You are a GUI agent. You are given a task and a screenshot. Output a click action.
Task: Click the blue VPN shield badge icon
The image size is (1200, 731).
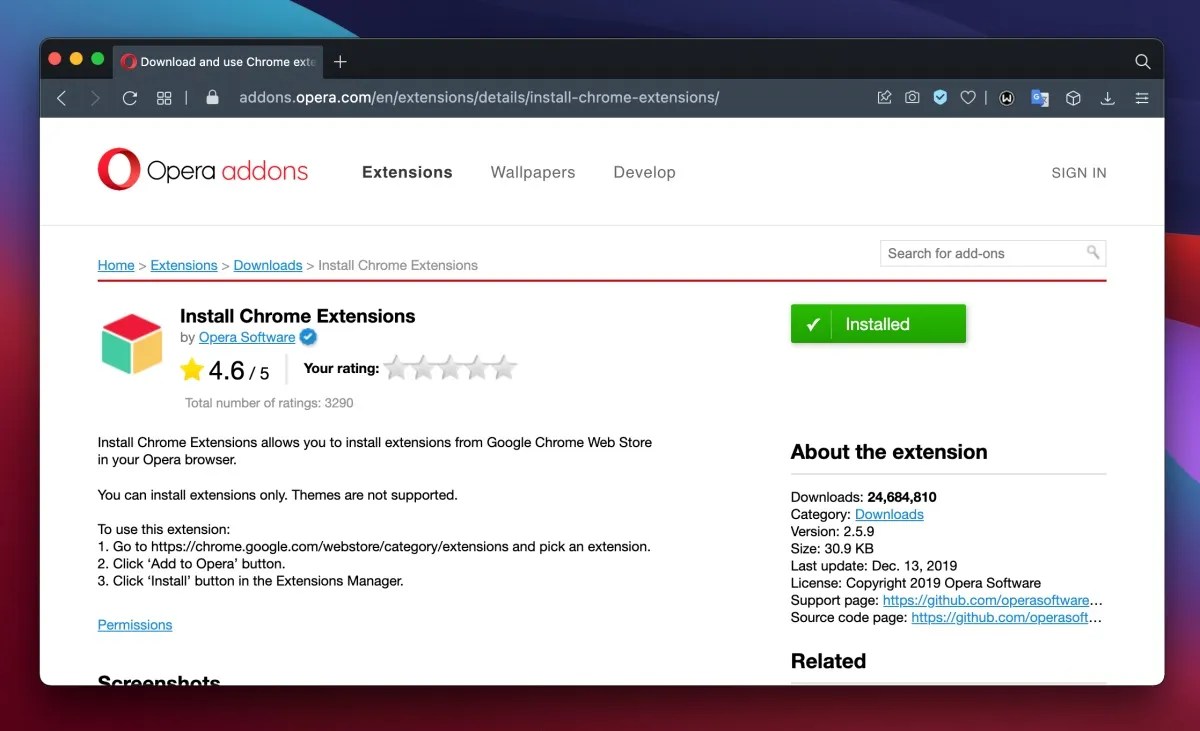pyautogui.click(x=940, y=97)
